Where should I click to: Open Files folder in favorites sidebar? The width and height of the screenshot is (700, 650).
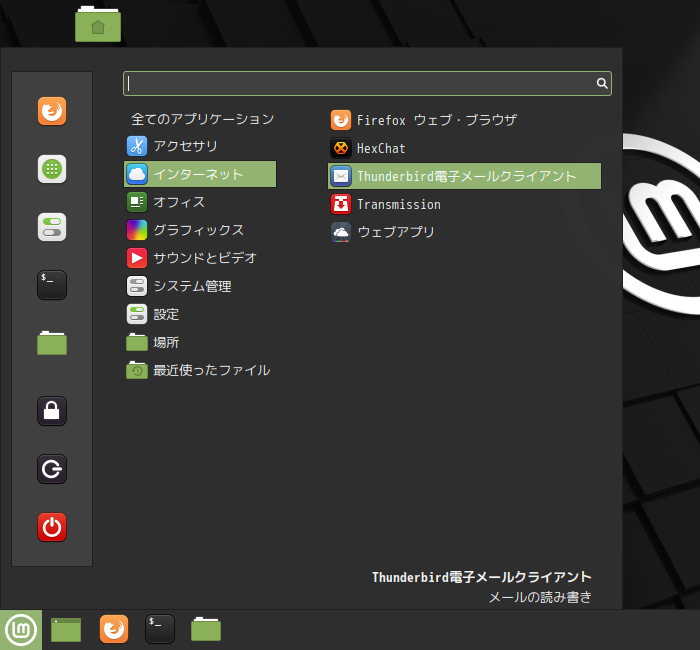tap(52, 343)
